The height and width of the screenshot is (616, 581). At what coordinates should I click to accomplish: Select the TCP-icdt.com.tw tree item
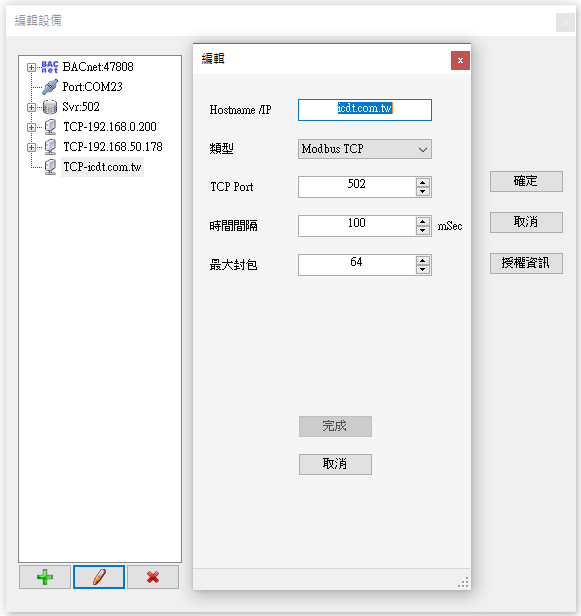pos(102,167)
